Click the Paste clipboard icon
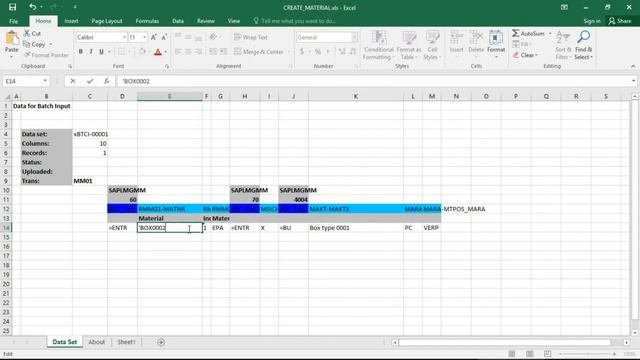The image size is (640, 360). click(x=11, y=38)
